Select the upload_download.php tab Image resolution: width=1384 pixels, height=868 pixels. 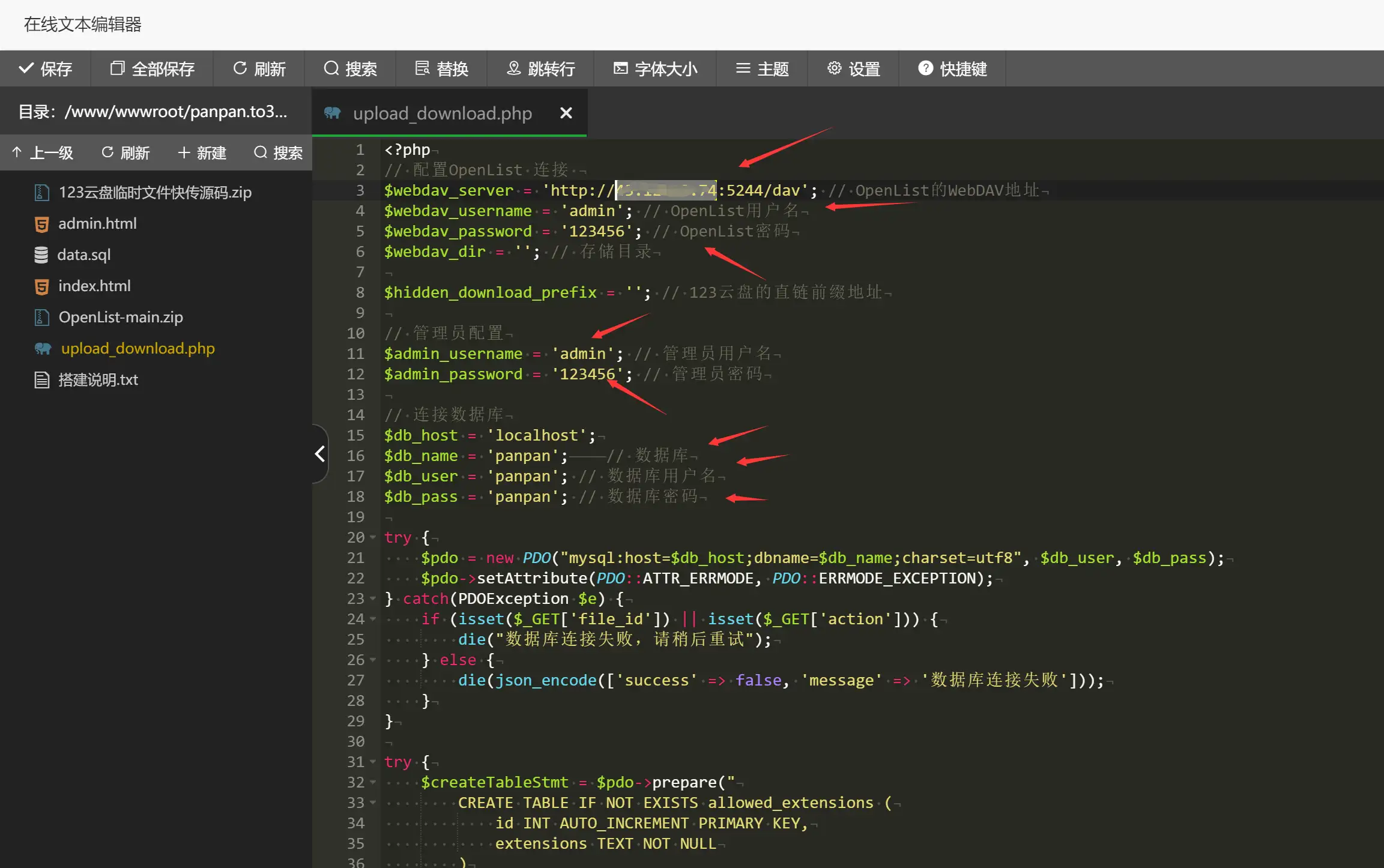[x=441, y=113]
